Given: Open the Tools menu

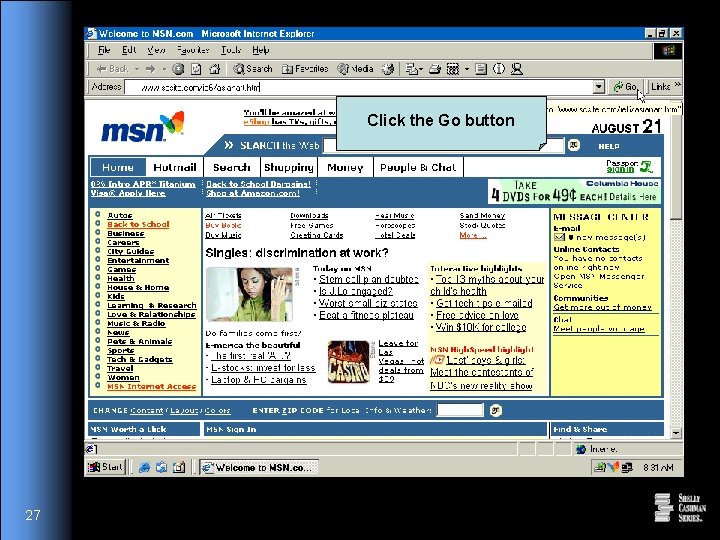Looking at the screenshot, I should [231, 50].
